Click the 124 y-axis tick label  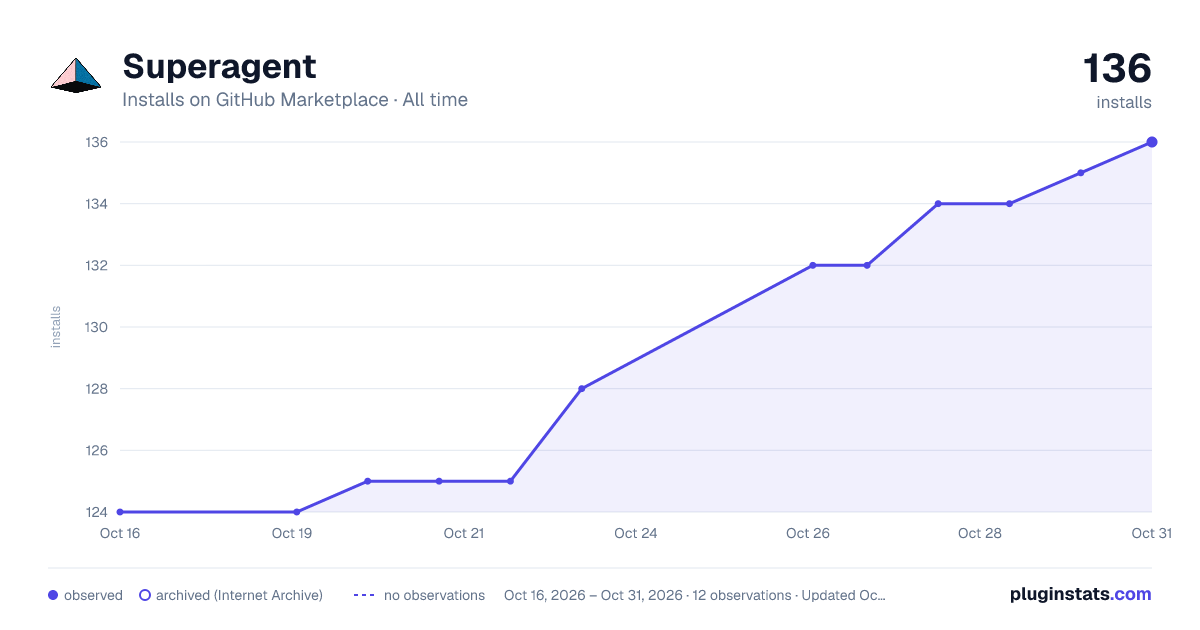tap(96, 512)
